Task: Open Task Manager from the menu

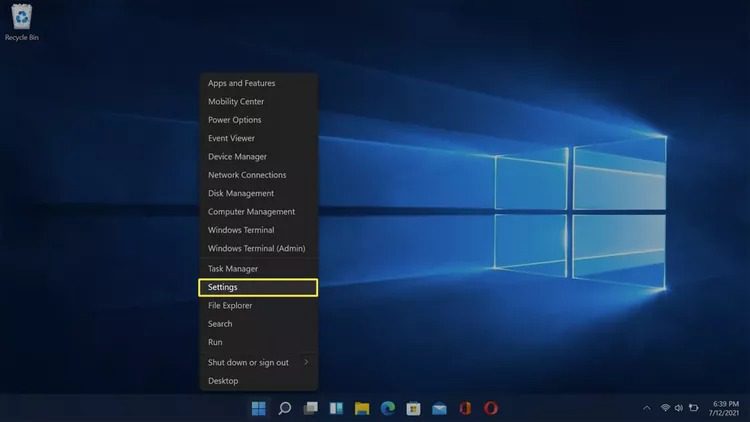Action: [259, 269]
